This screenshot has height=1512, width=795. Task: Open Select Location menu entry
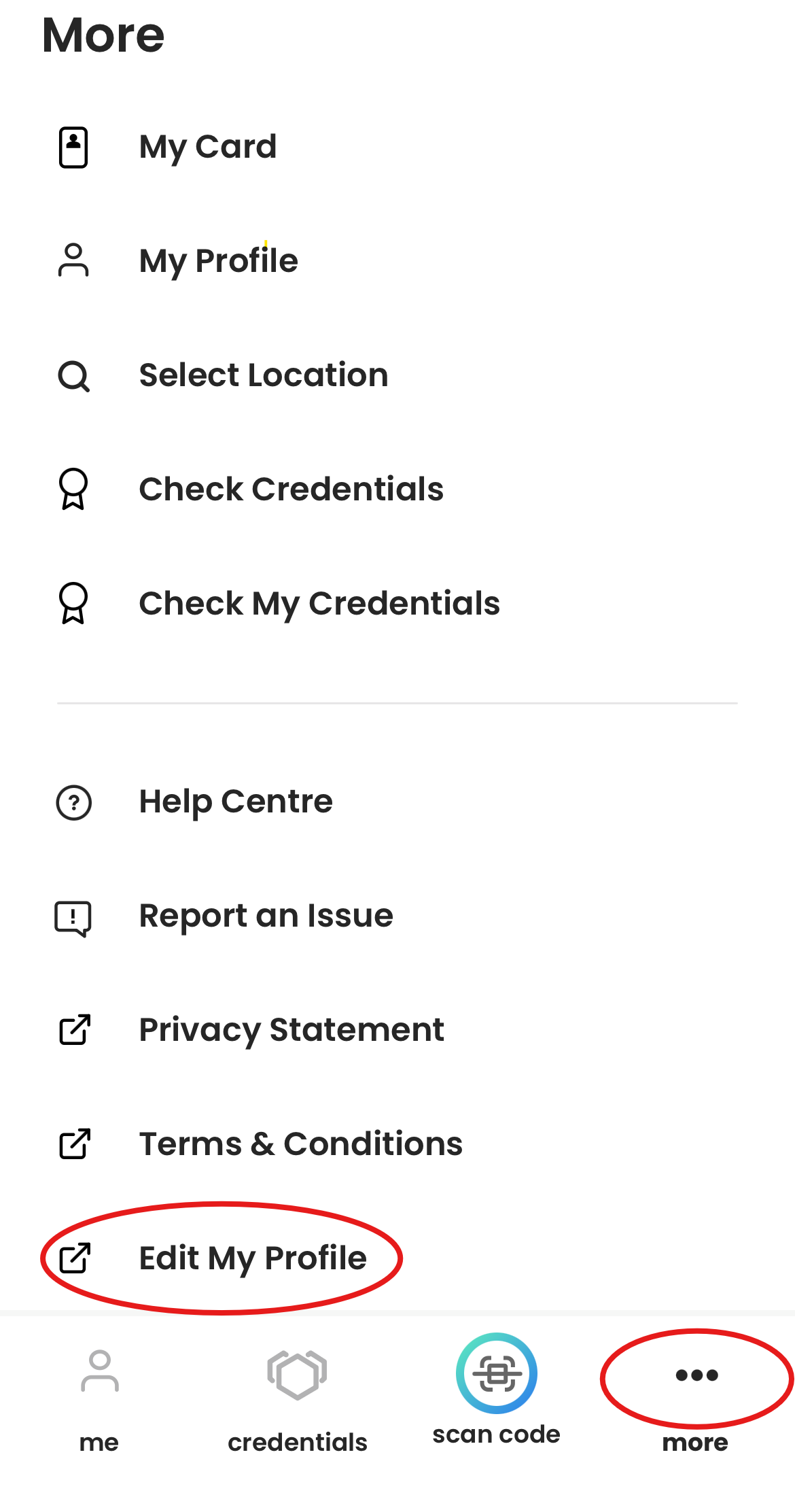tap(264, 375)
